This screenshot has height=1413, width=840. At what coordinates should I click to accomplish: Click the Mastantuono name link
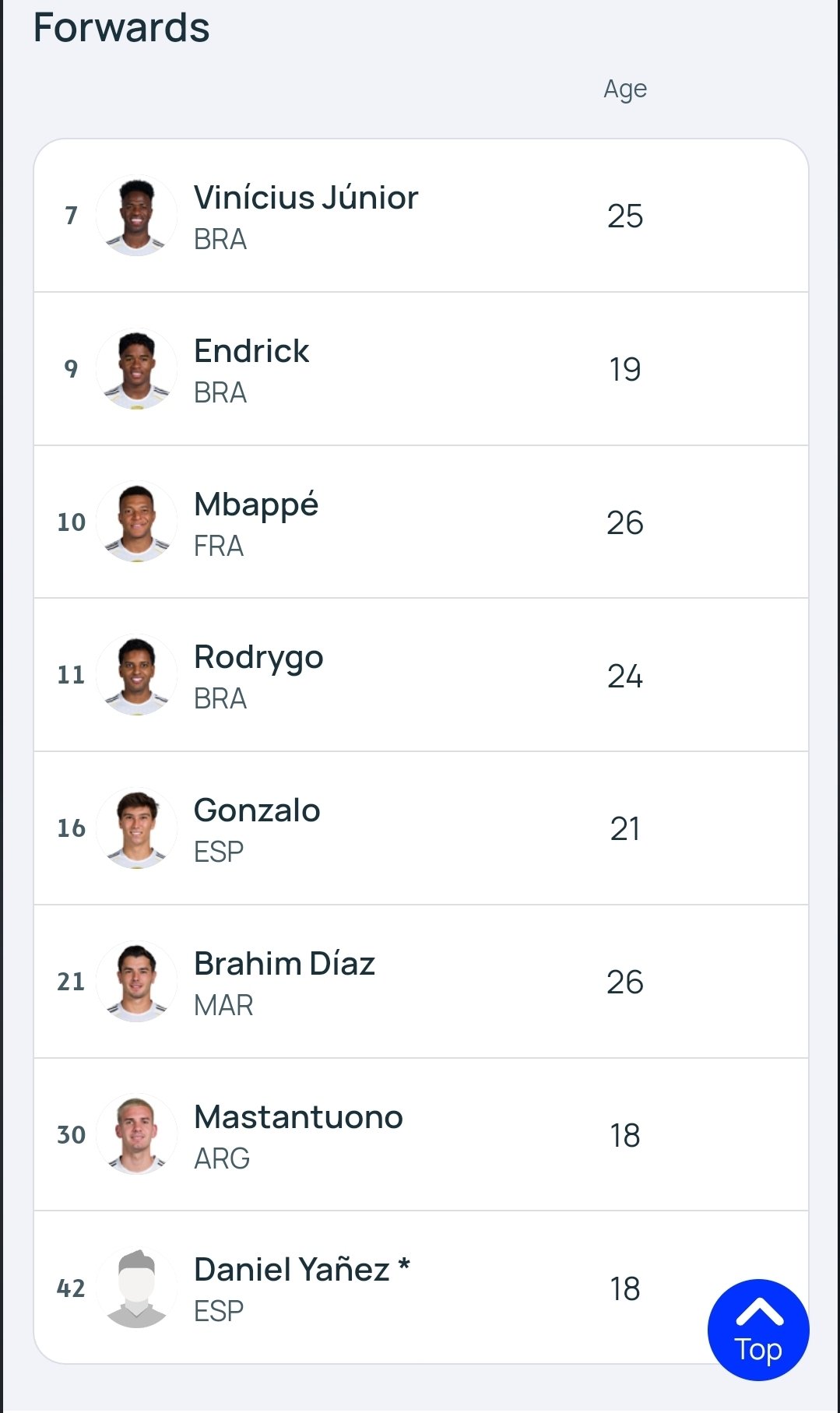[298, 1117]
